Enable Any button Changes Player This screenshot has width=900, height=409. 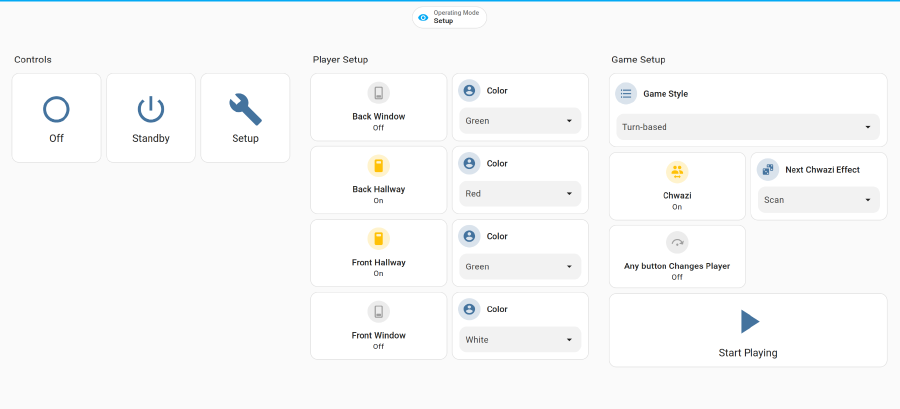tap(677, 256)
